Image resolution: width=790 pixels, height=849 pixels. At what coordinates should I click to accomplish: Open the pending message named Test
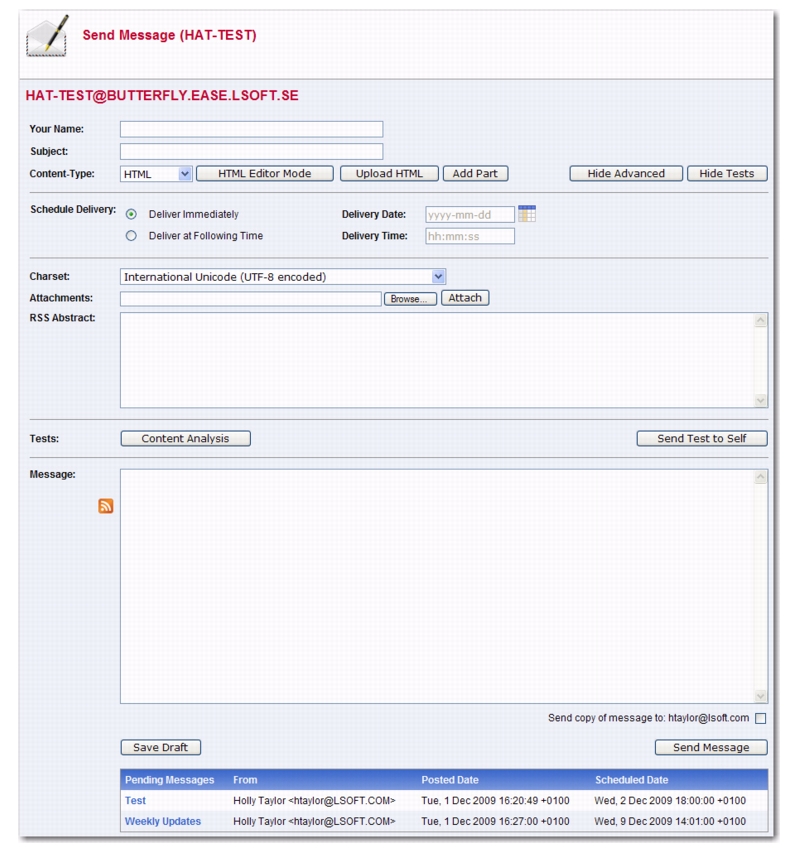(135, 800)
